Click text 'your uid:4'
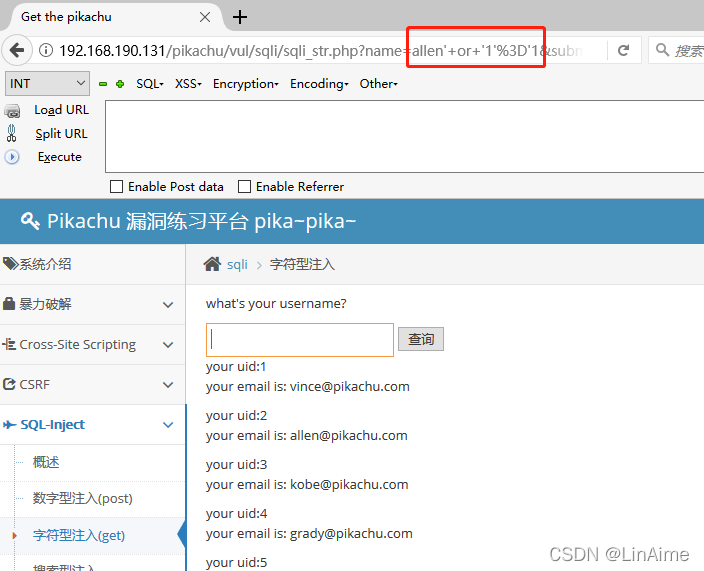 (x=236, y=514)
